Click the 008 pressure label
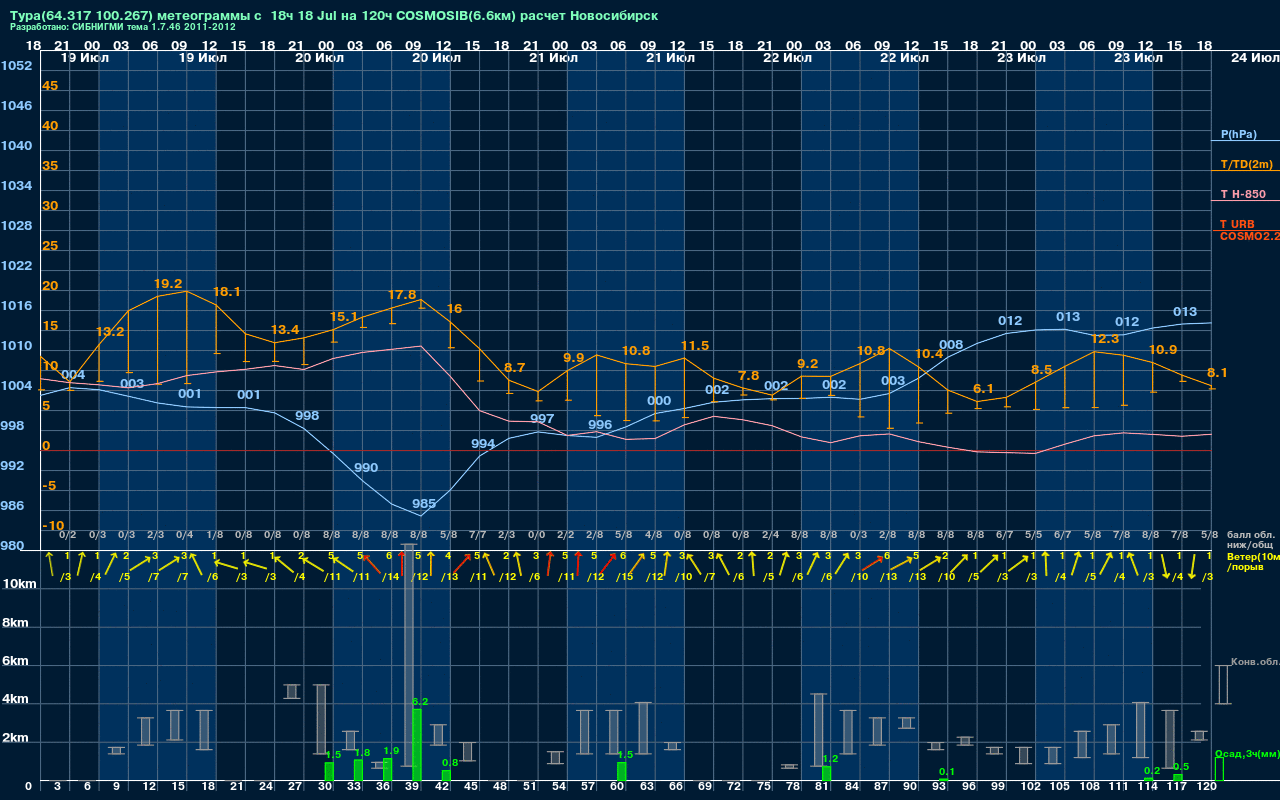The image size is (1280, 800). 951,345
